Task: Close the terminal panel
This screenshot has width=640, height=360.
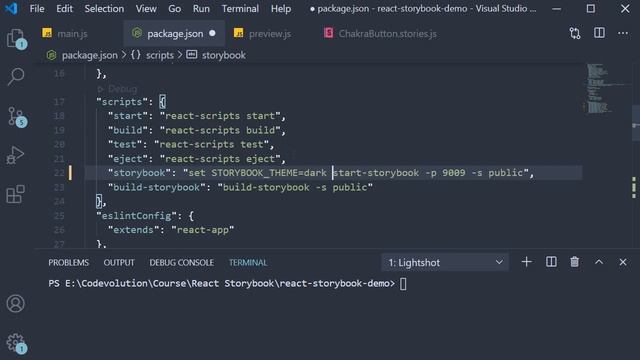Action: 622,262
